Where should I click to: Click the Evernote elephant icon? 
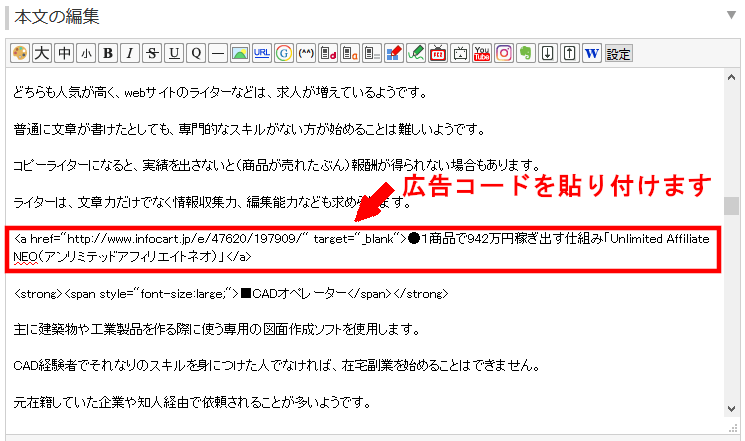point(525,53)
